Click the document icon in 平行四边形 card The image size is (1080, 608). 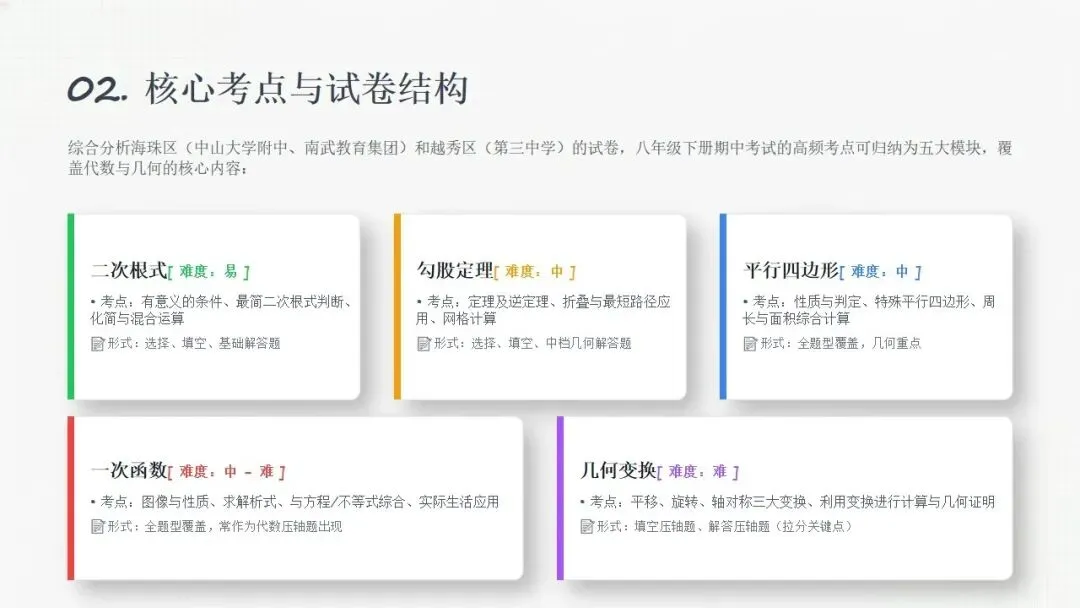[750, 344]
